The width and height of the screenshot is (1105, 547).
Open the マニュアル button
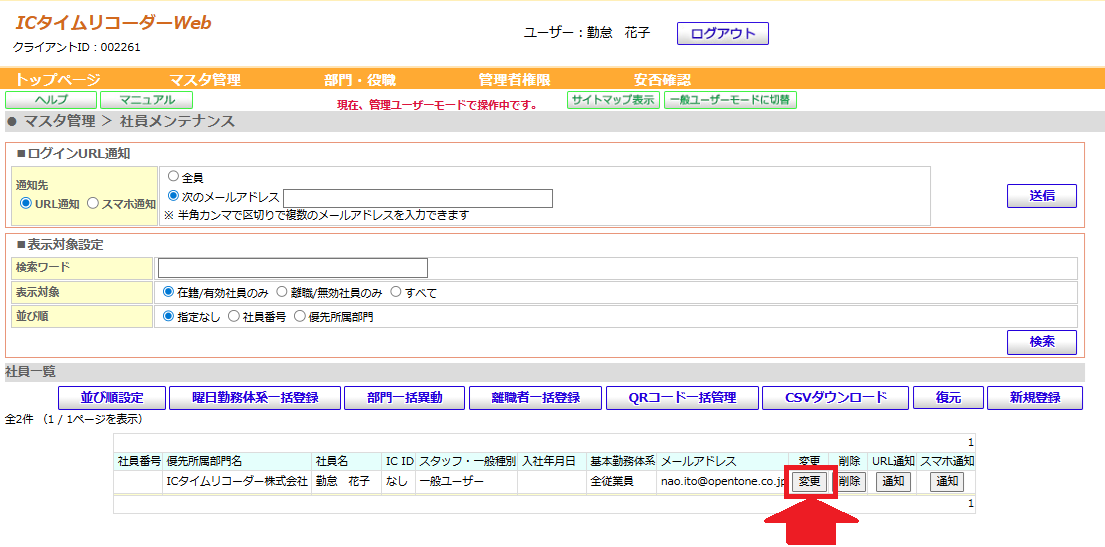point(146,100)
